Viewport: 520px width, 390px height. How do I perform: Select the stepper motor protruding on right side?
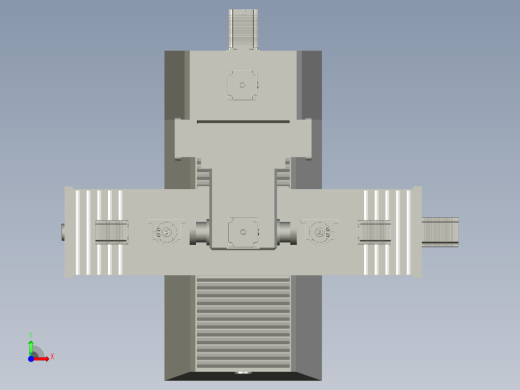[440, 232]
